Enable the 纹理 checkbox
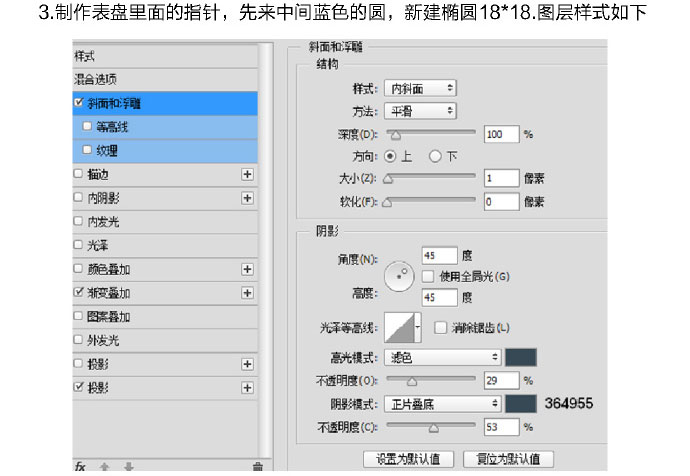 pyautogui.click(x=87, y=150)
